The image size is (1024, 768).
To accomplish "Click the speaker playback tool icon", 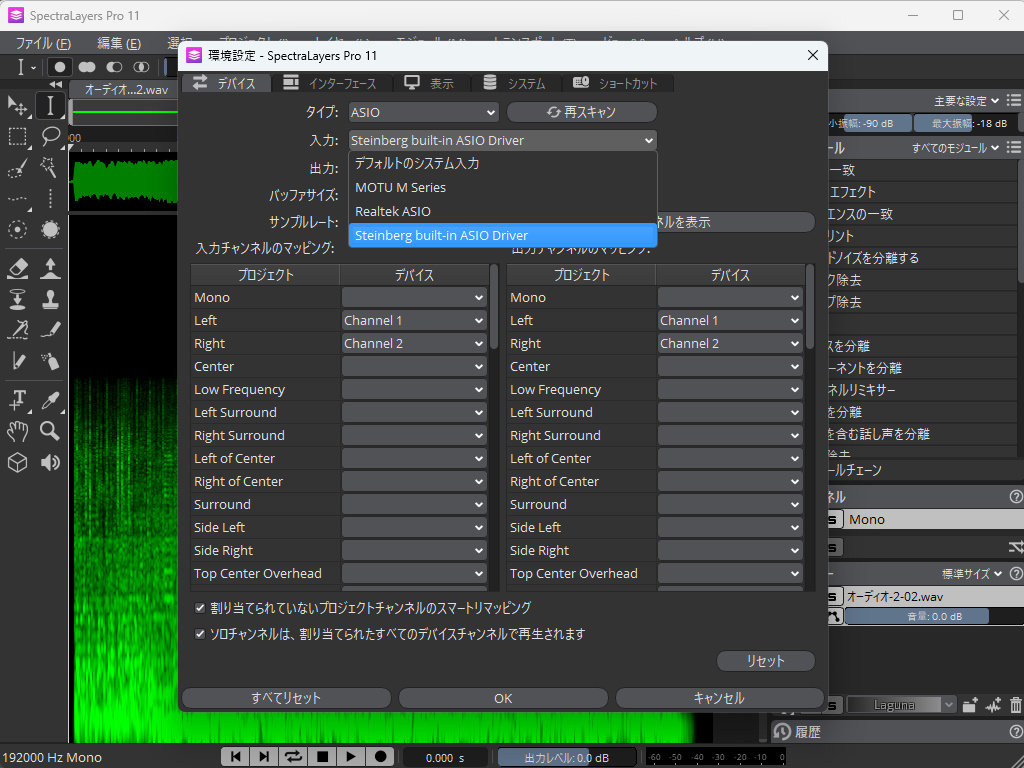I will click(50, 462).
